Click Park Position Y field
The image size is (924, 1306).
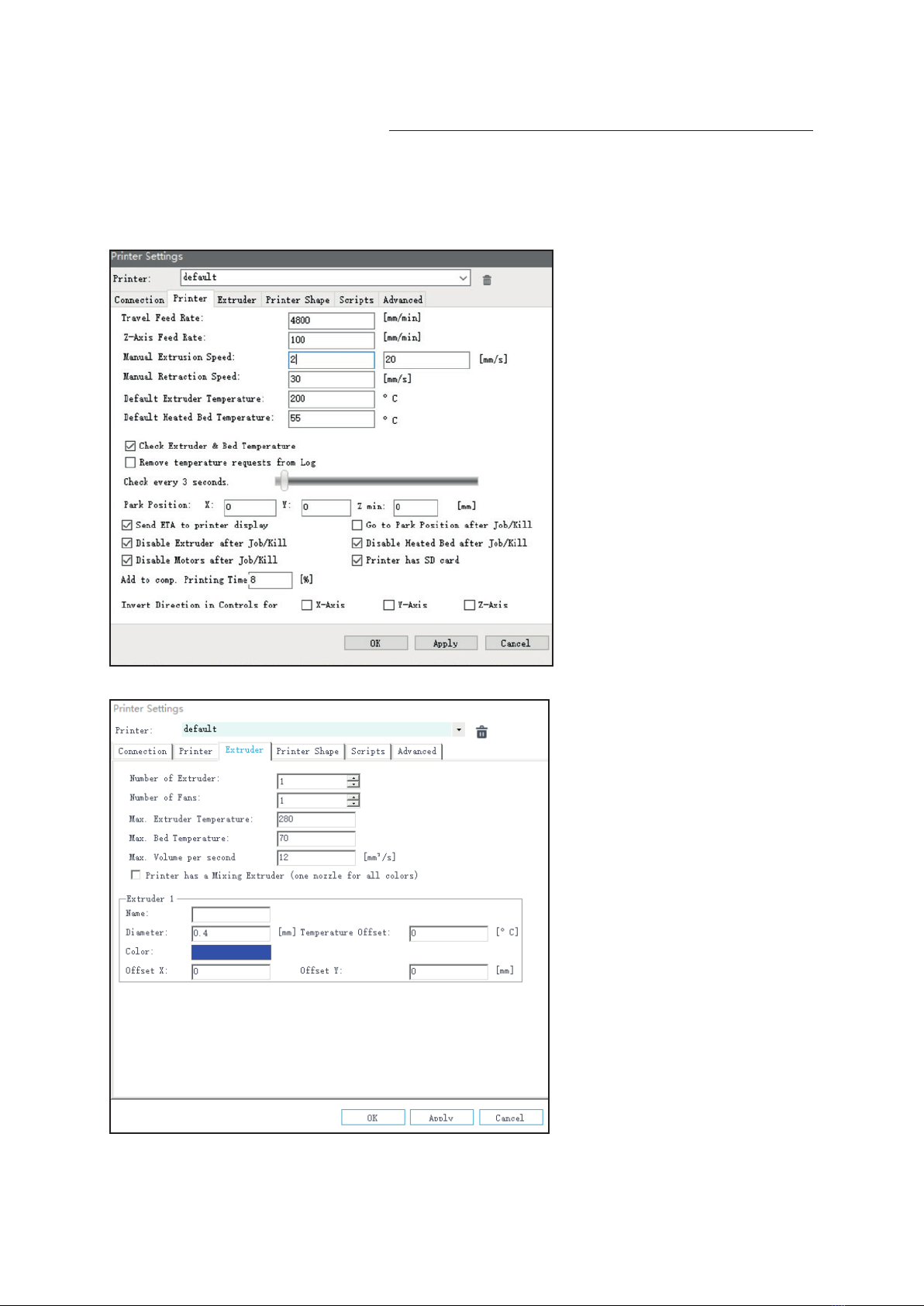click(x=326, y=508)
